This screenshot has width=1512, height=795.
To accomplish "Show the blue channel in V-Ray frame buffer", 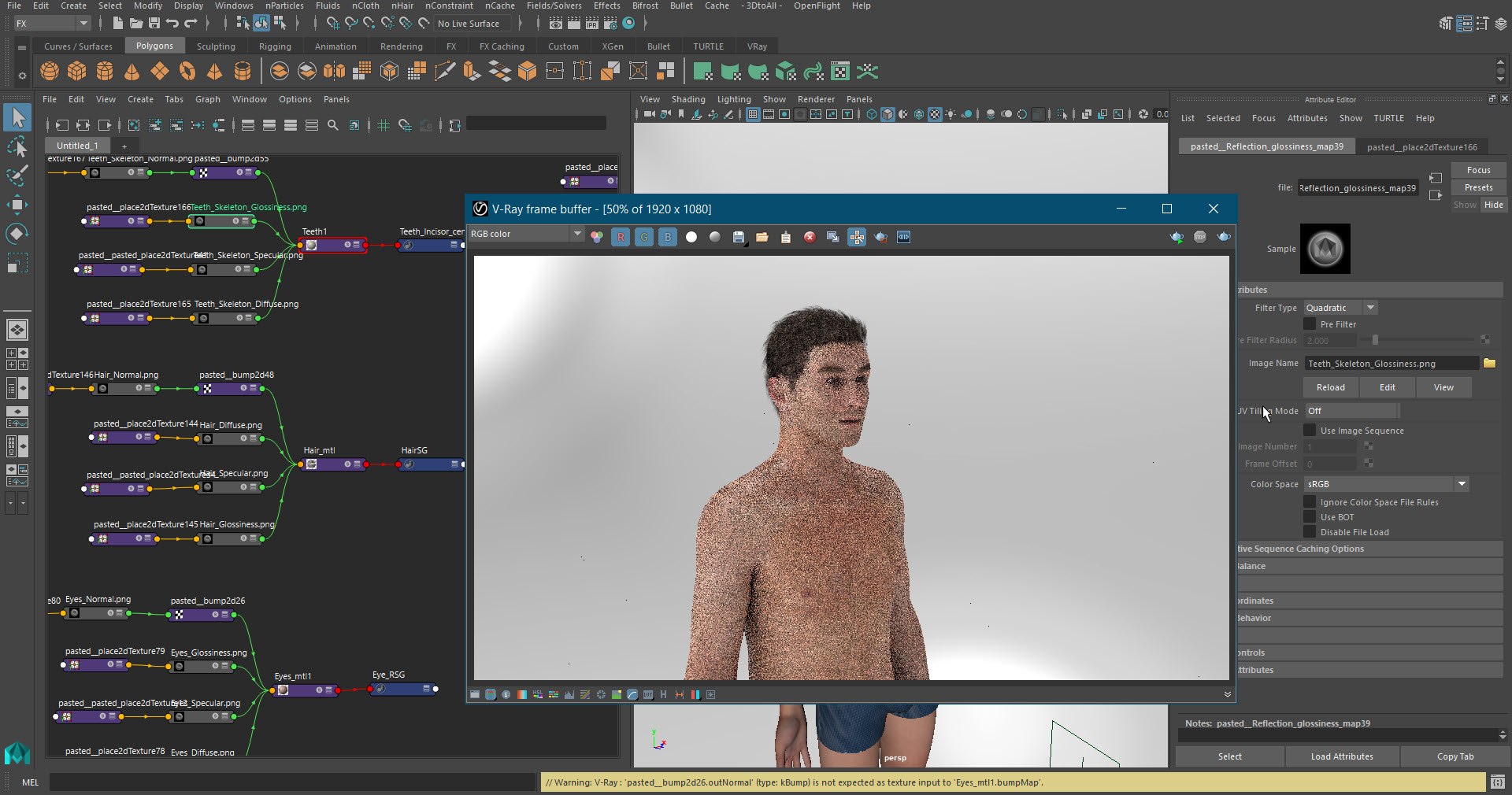I will [x=668, y=237].
